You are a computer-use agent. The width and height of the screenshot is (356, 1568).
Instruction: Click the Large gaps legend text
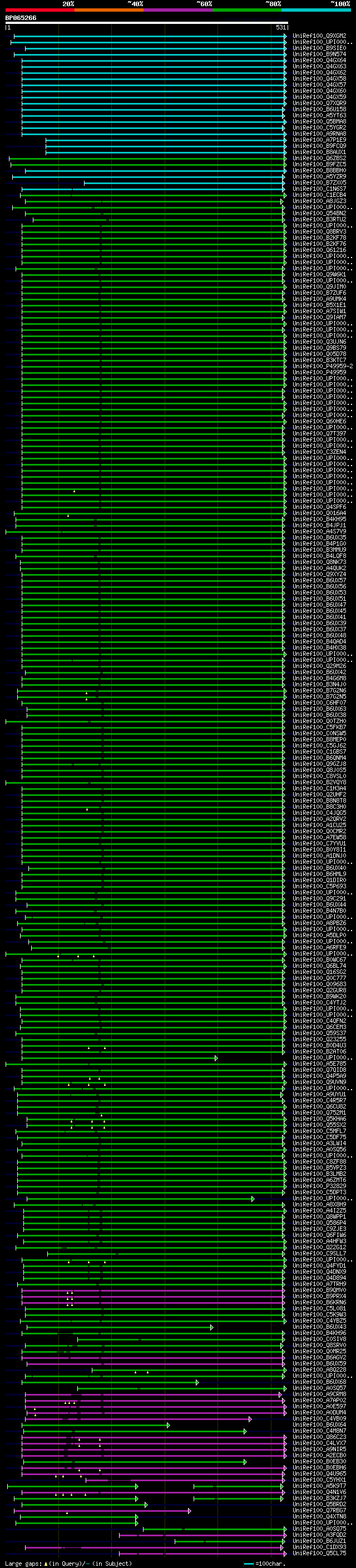68,1563
